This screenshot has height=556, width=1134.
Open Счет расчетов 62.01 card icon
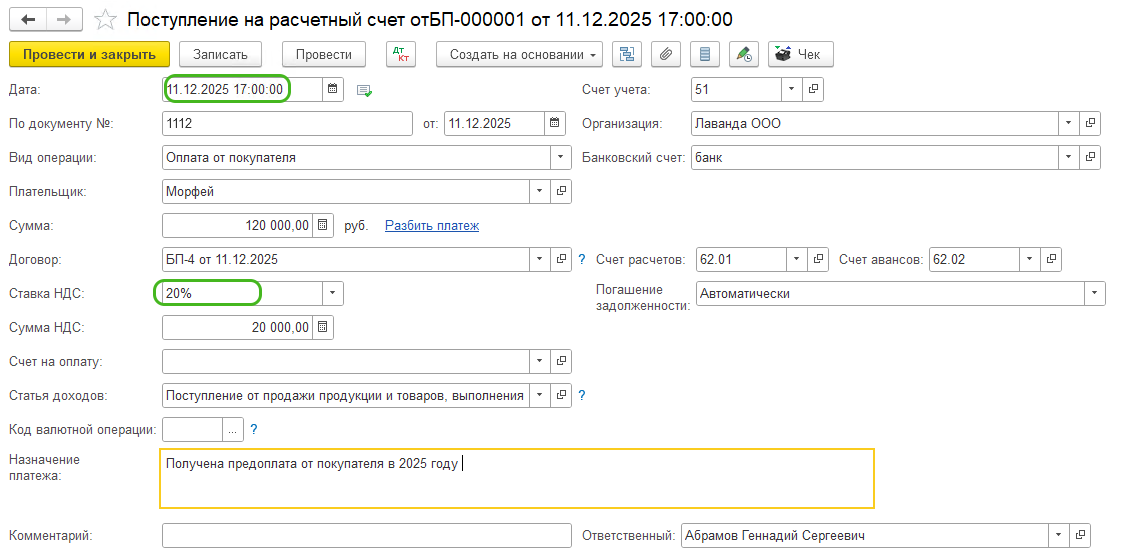(817, 259)
